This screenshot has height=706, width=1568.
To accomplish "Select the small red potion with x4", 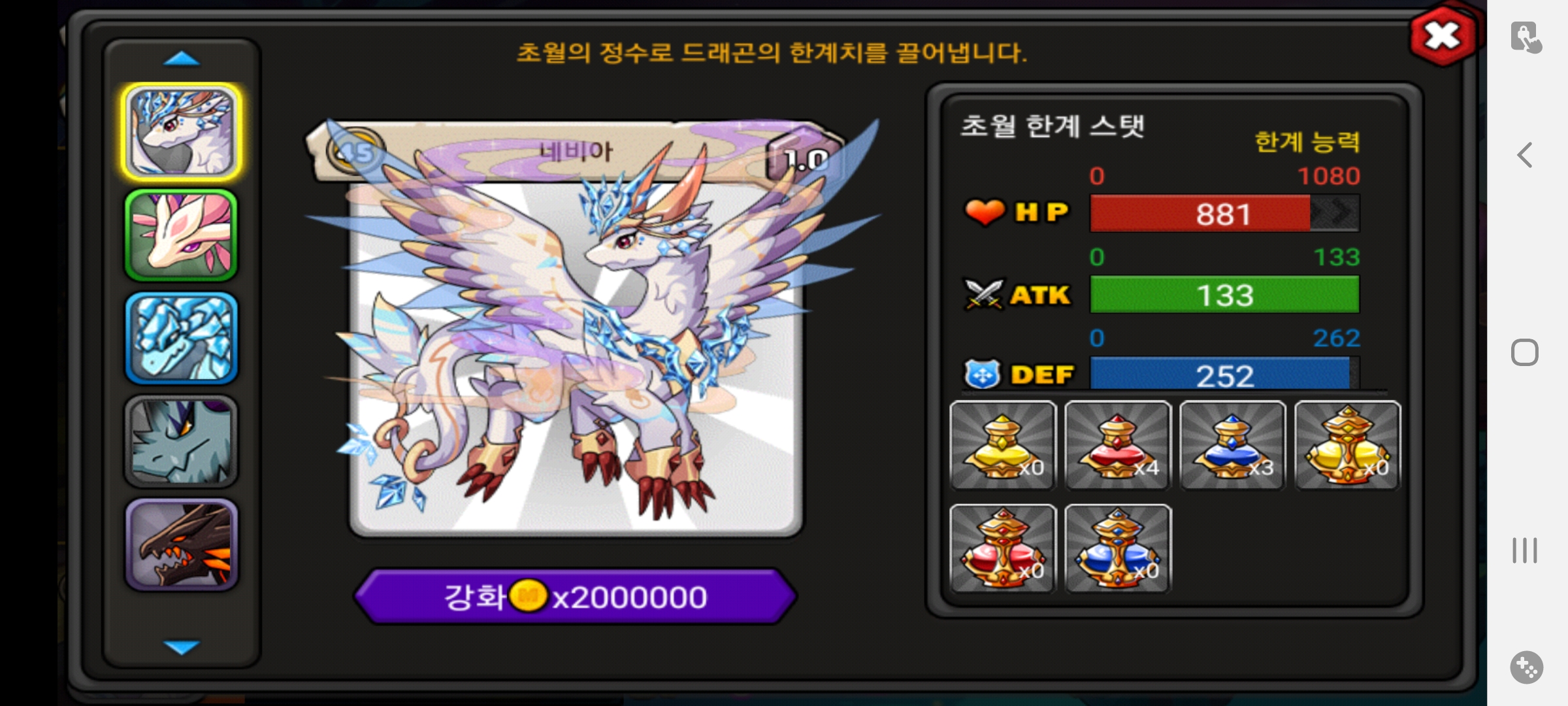I will click(x=1118, y=446).
